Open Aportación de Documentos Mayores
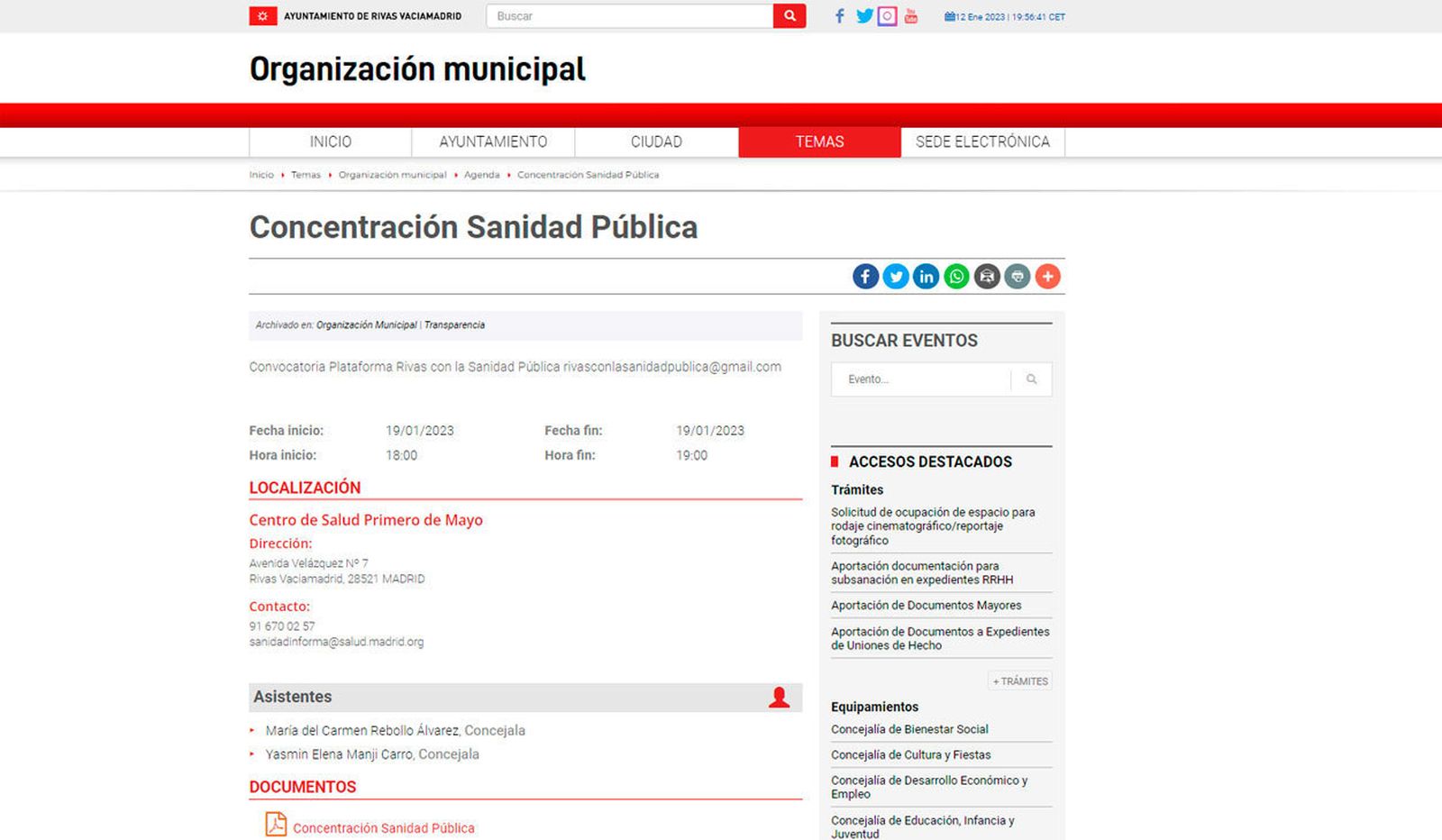The height and width of the screenshot is (840, 1442). pos(926,606)
